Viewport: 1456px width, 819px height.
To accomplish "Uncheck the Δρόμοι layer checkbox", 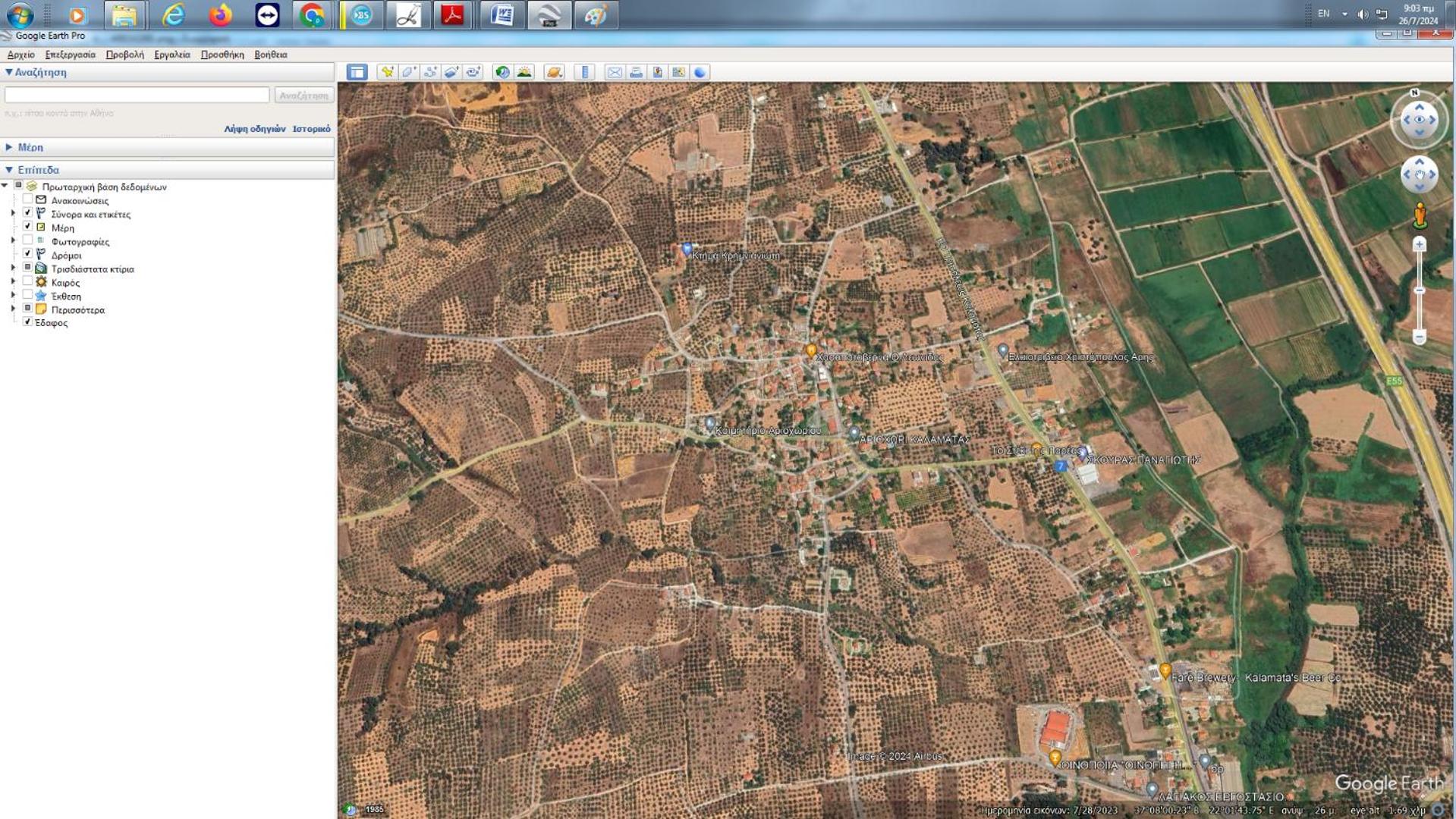I will [27, 254].
